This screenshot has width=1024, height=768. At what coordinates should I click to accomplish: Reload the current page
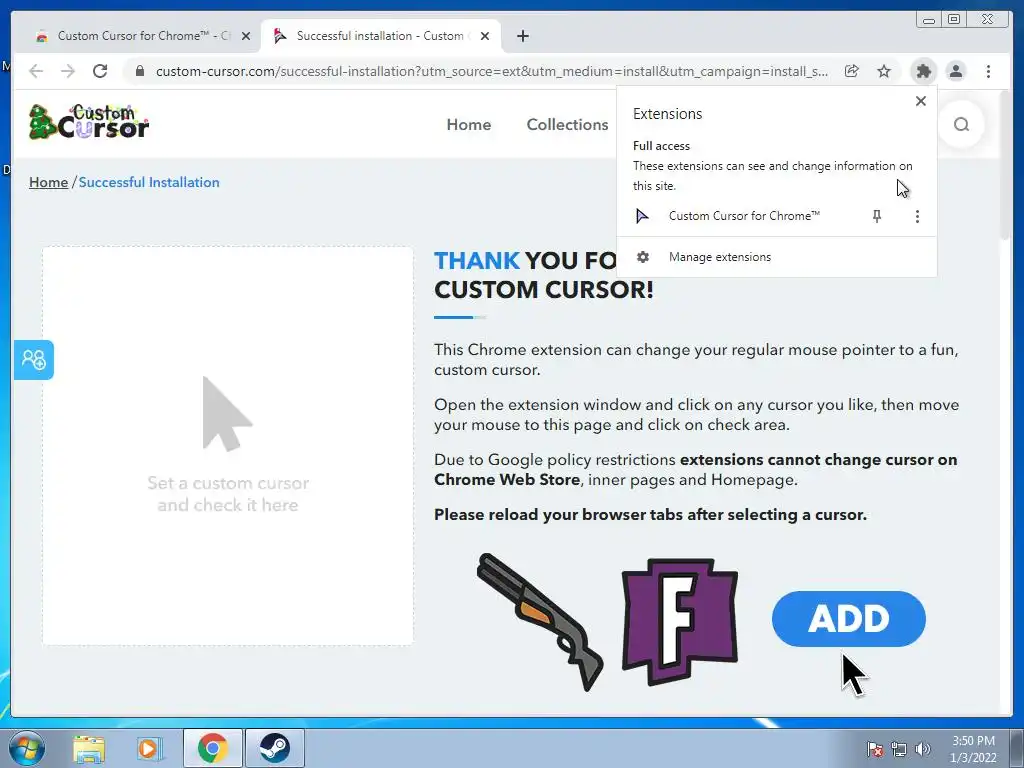pyautogui.click(x=100, y=71)
